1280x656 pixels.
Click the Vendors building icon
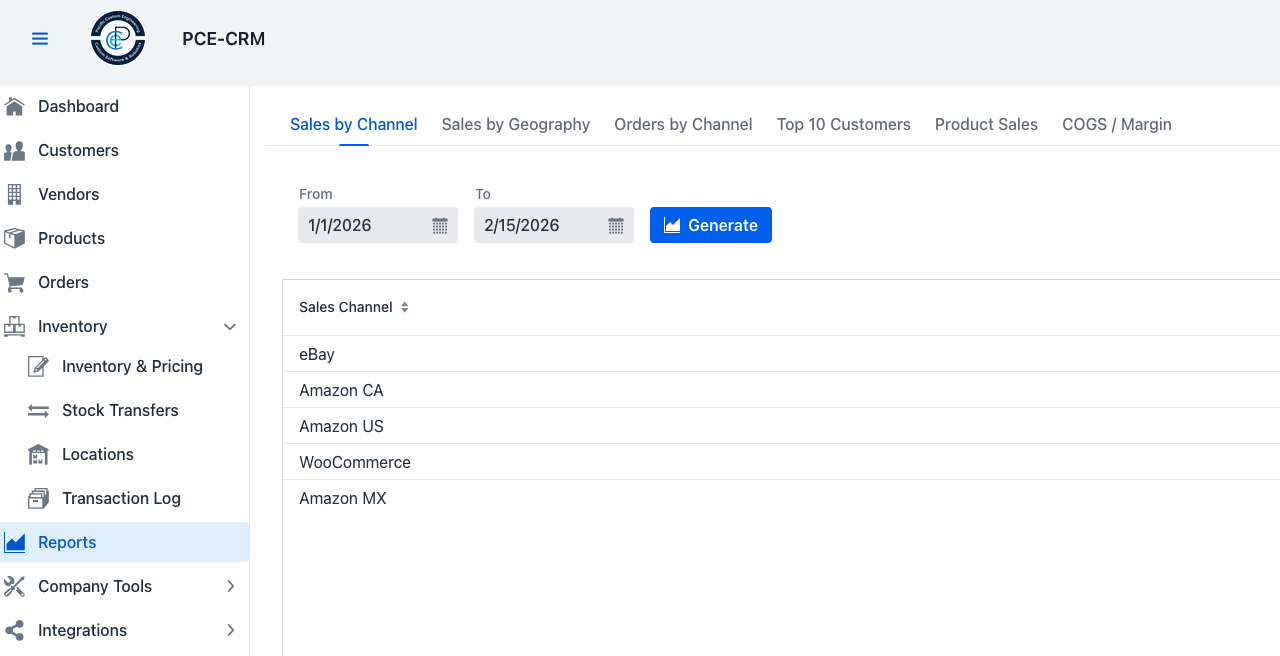[14, 194]
